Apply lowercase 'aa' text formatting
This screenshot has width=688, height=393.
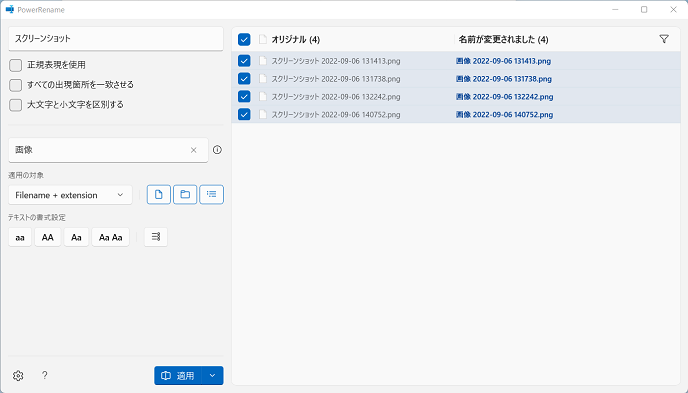20,237
